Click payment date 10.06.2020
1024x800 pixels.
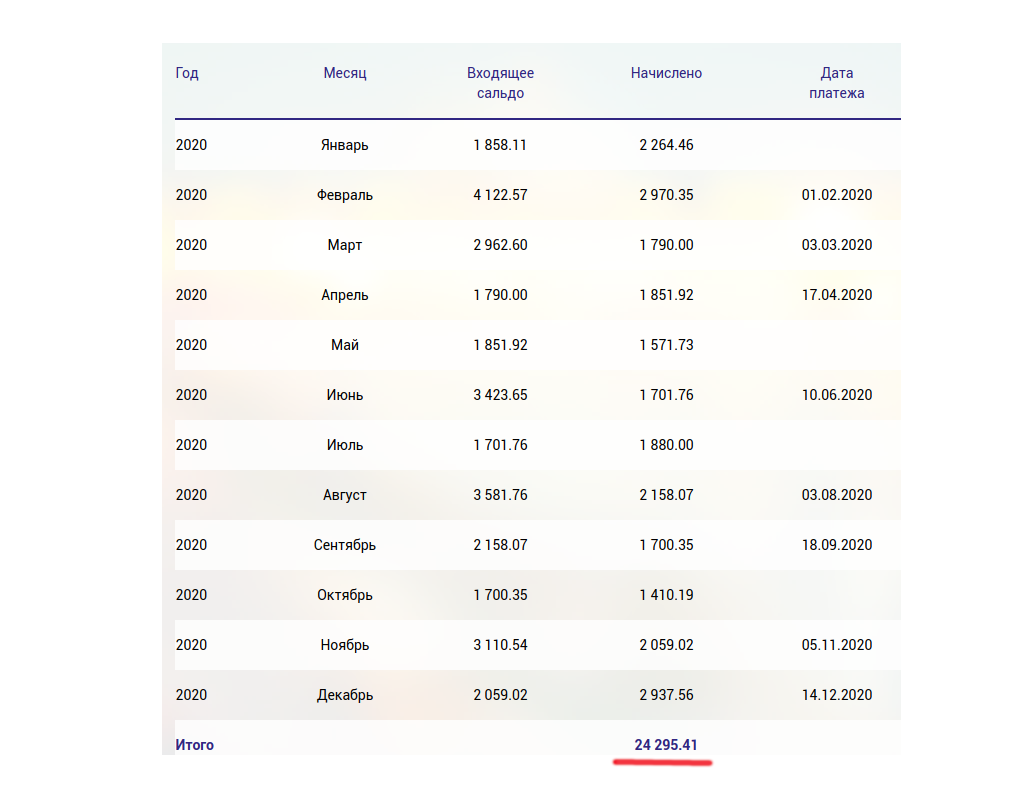point(837,395)
